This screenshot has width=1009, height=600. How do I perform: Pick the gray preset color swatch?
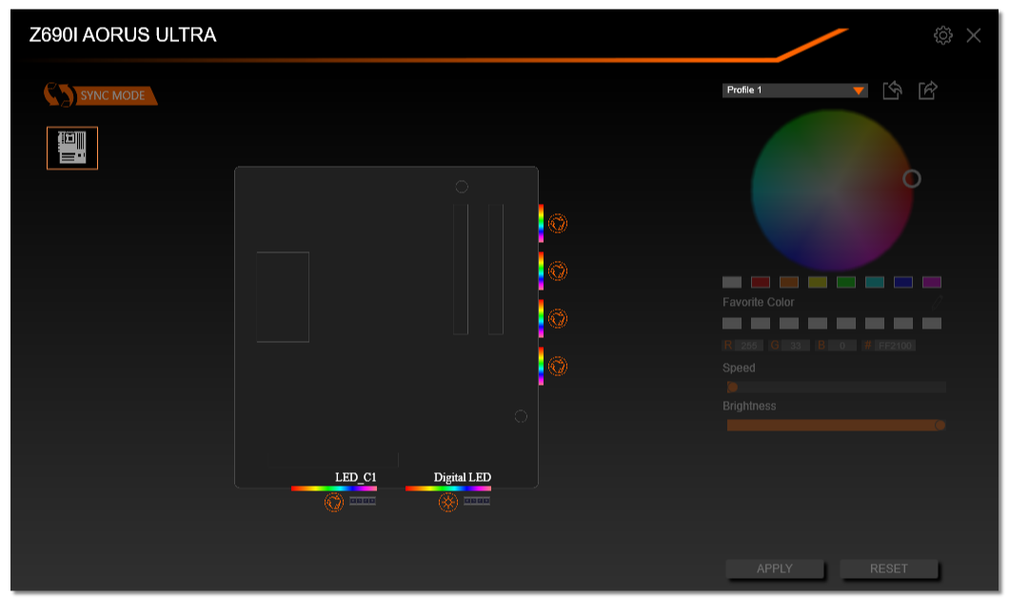tap(732, 282)
